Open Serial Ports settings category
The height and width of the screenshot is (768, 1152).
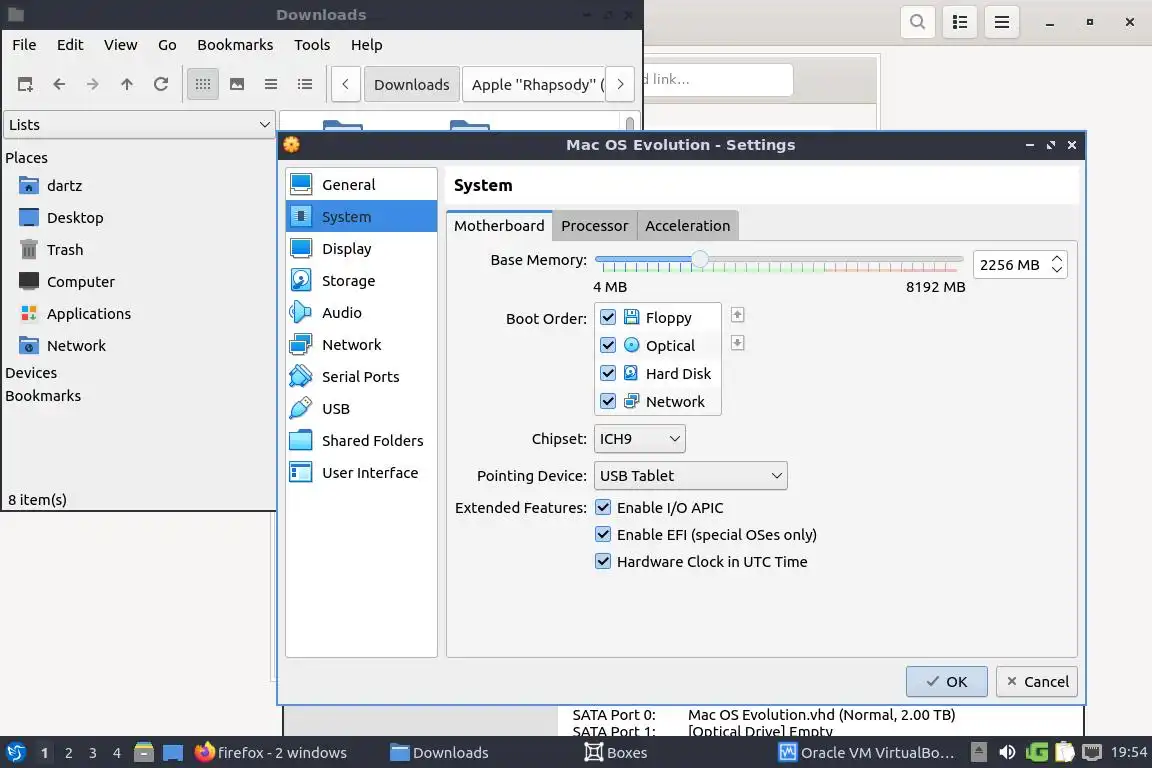361,376
